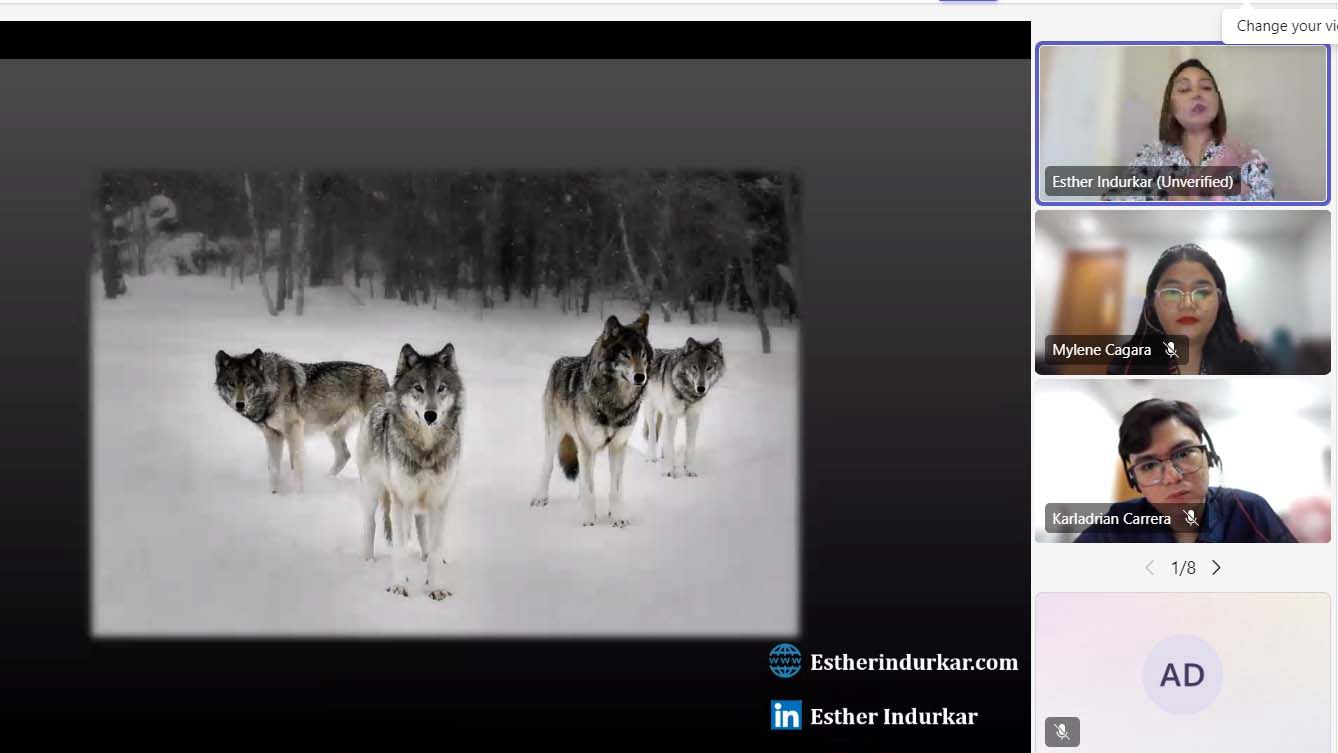This screenshot has height=753, width=1338.
Task: Click the LinkedIn logo icon on slide
Action: click(x=786, y=715)
